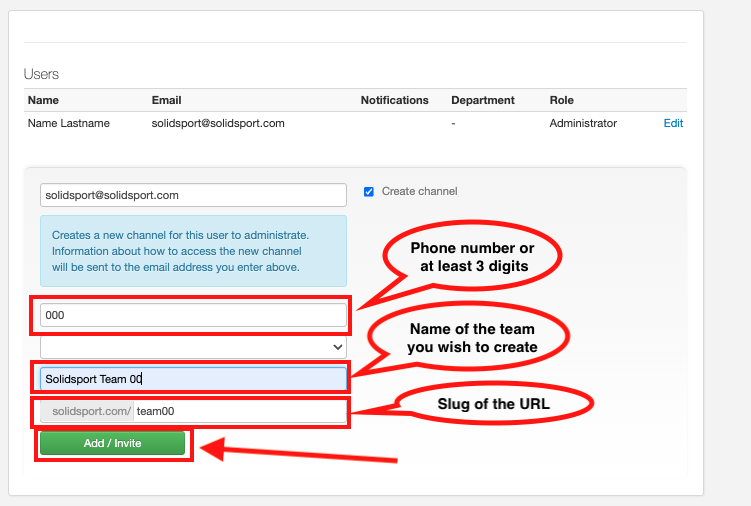Select the Solidsport Team 00 name field
751x506 pixels.
(193, 379)
